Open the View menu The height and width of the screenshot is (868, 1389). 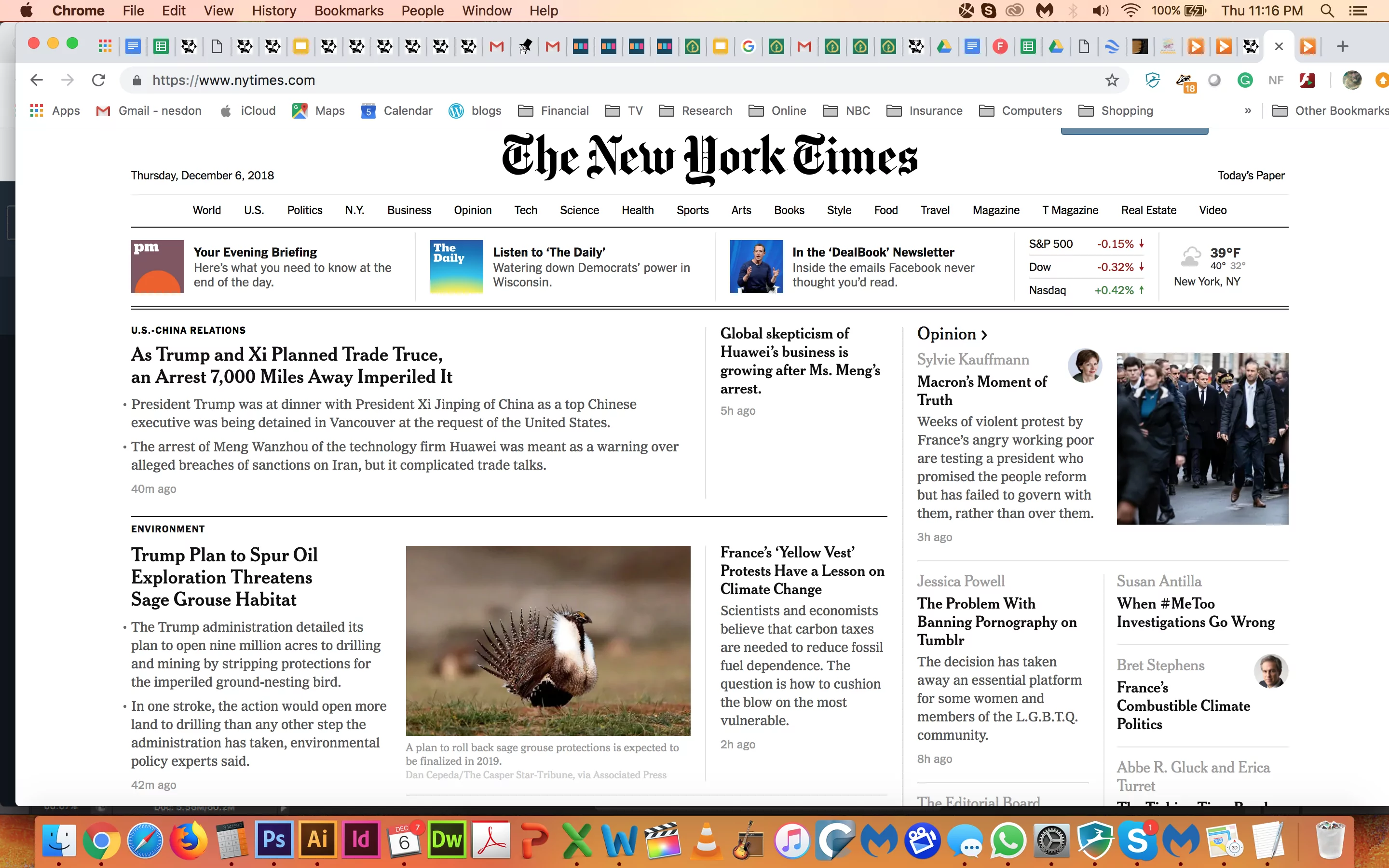218,11
